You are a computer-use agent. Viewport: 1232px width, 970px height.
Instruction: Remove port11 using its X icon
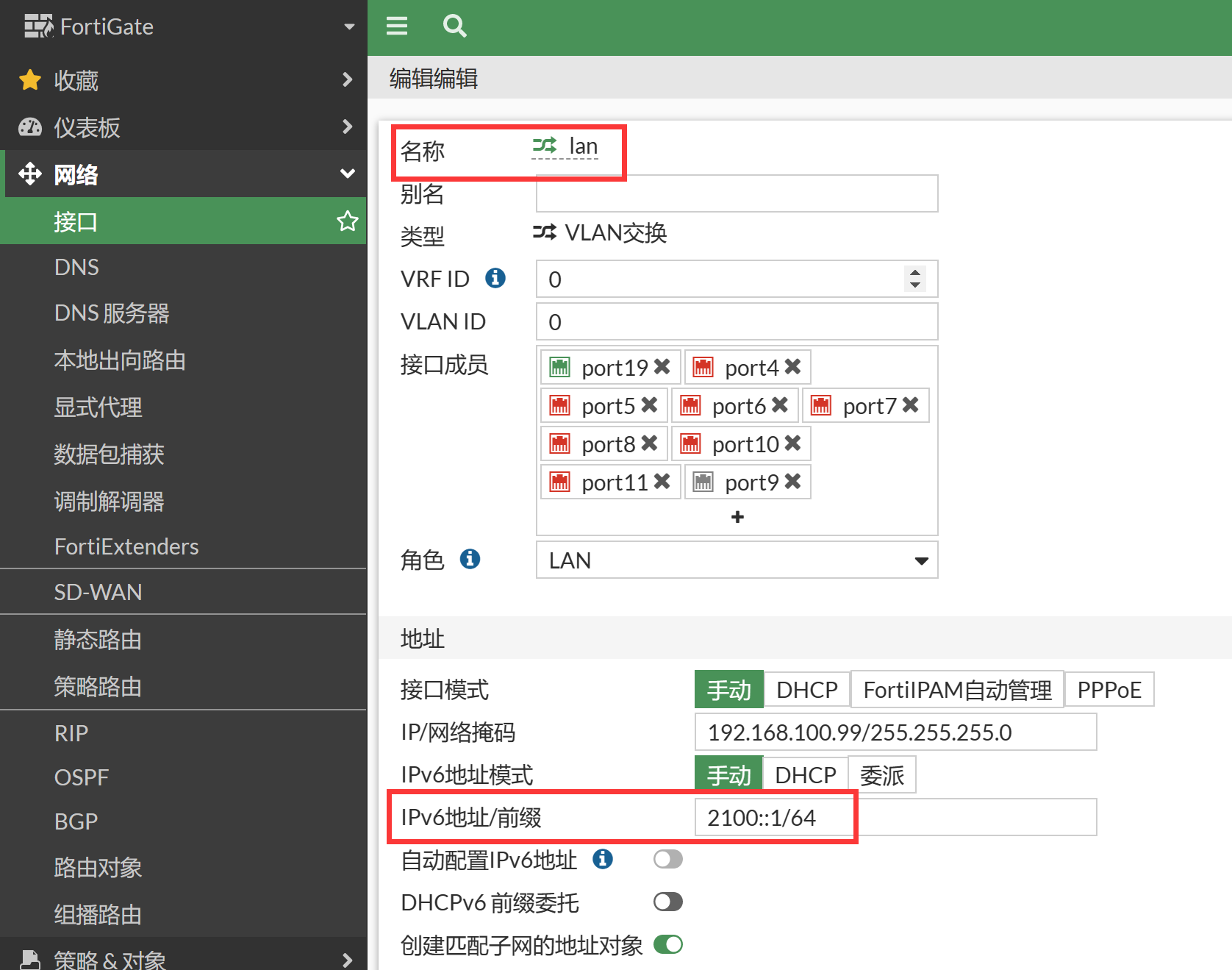pos(662,481)
